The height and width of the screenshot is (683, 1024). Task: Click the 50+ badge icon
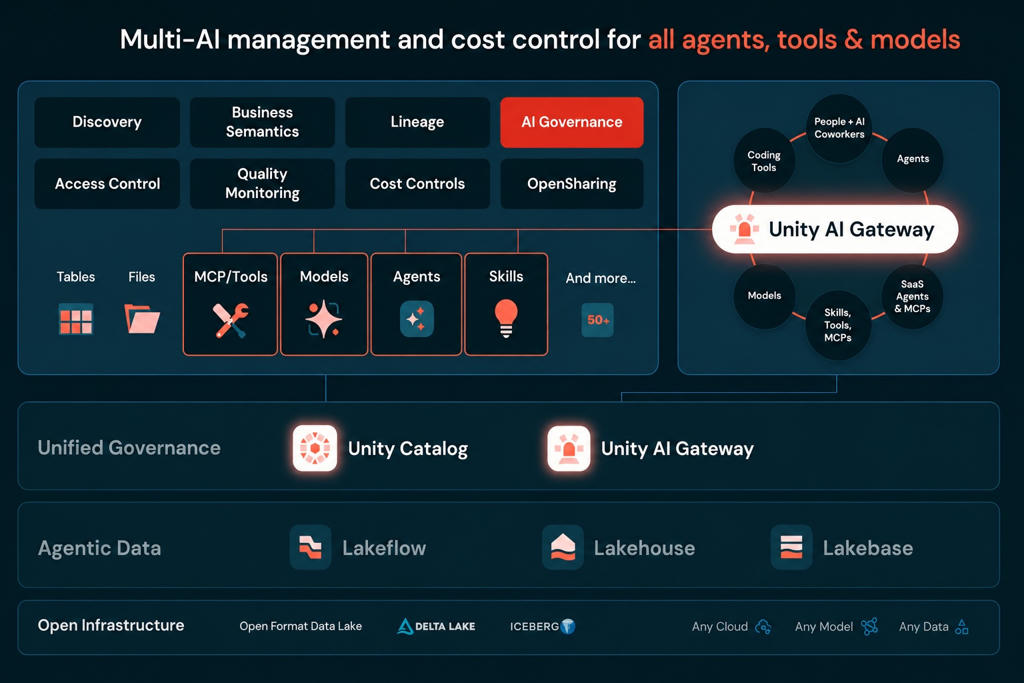pos(598,320)
